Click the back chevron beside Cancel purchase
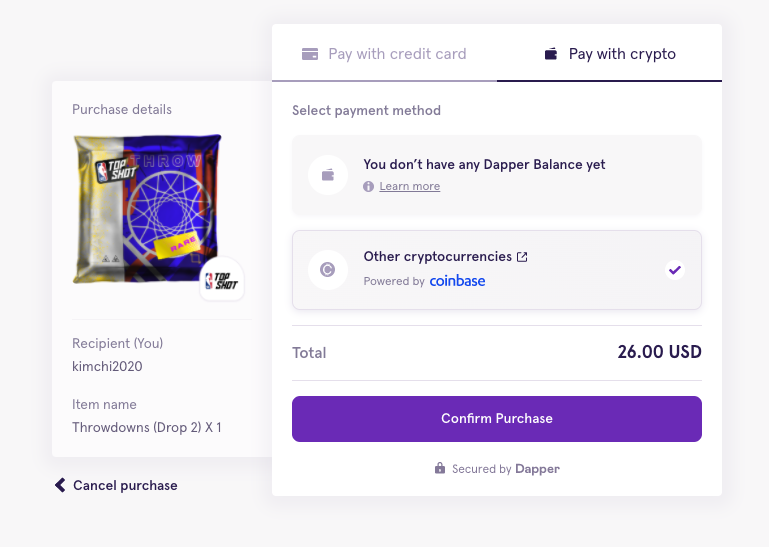Viewport: 769px width, 547px height. coord(60,485)
